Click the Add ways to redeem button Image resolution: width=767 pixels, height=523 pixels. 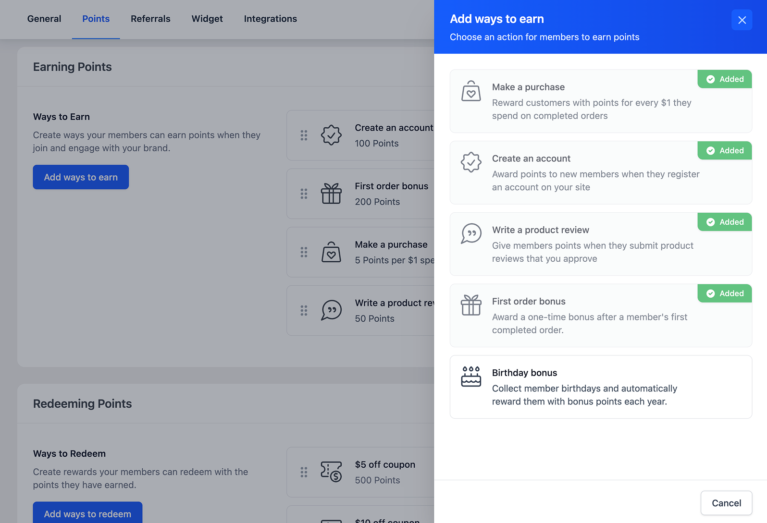click(88, 513)
